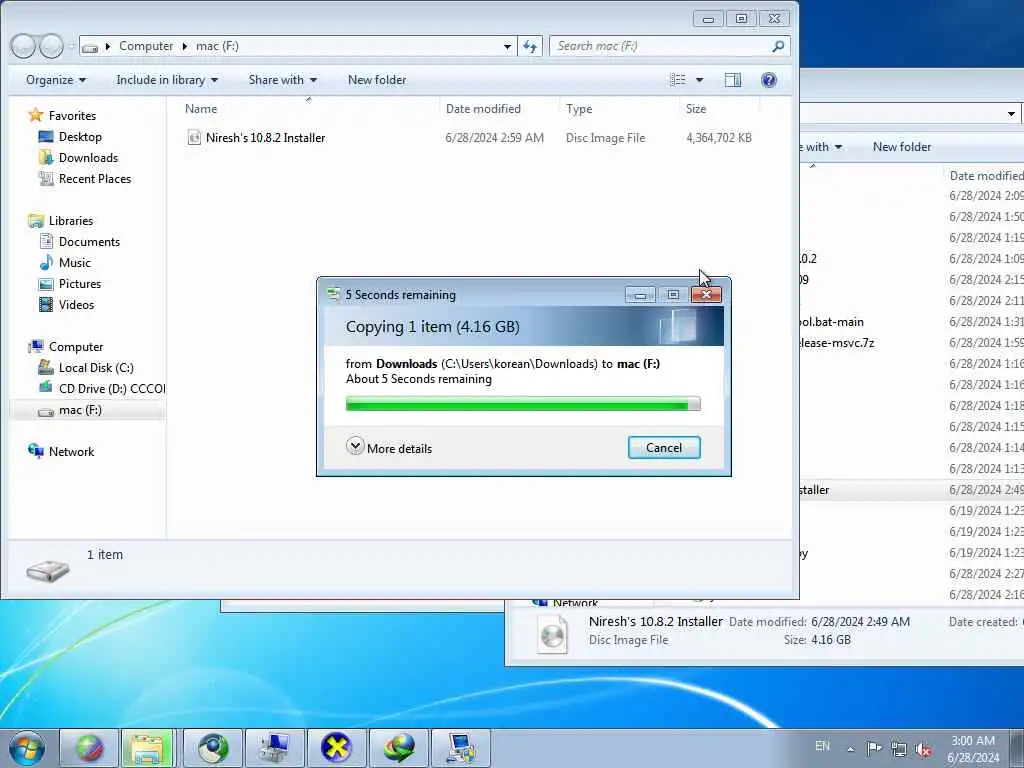
Task: Click the Libraries icon in navigation pane
Action: (x=36, y=221)
